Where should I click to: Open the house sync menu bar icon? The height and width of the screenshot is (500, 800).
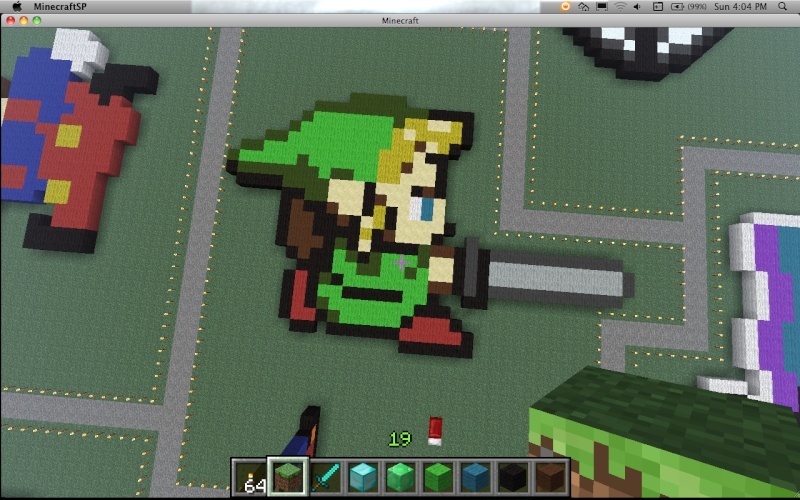point(584,7)
